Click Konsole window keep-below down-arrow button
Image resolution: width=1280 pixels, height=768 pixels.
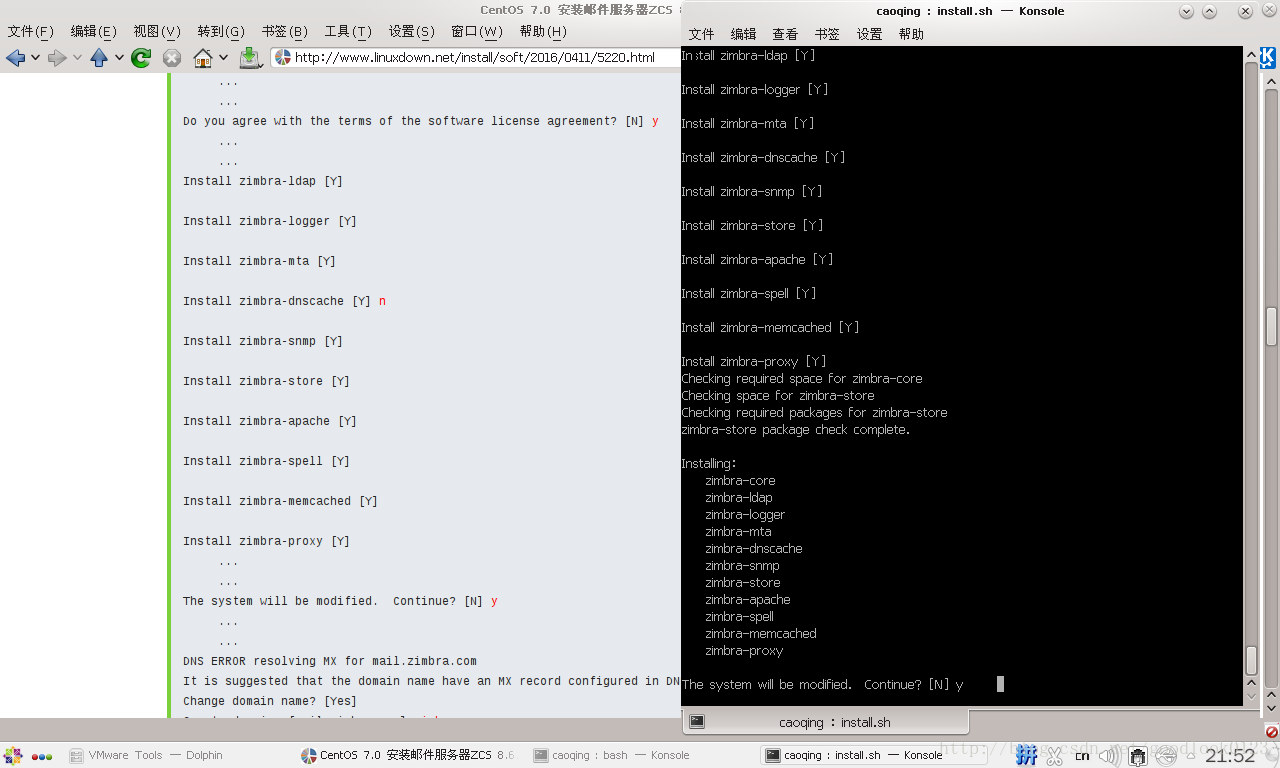pyautogui.click(x=1186, y=11)
